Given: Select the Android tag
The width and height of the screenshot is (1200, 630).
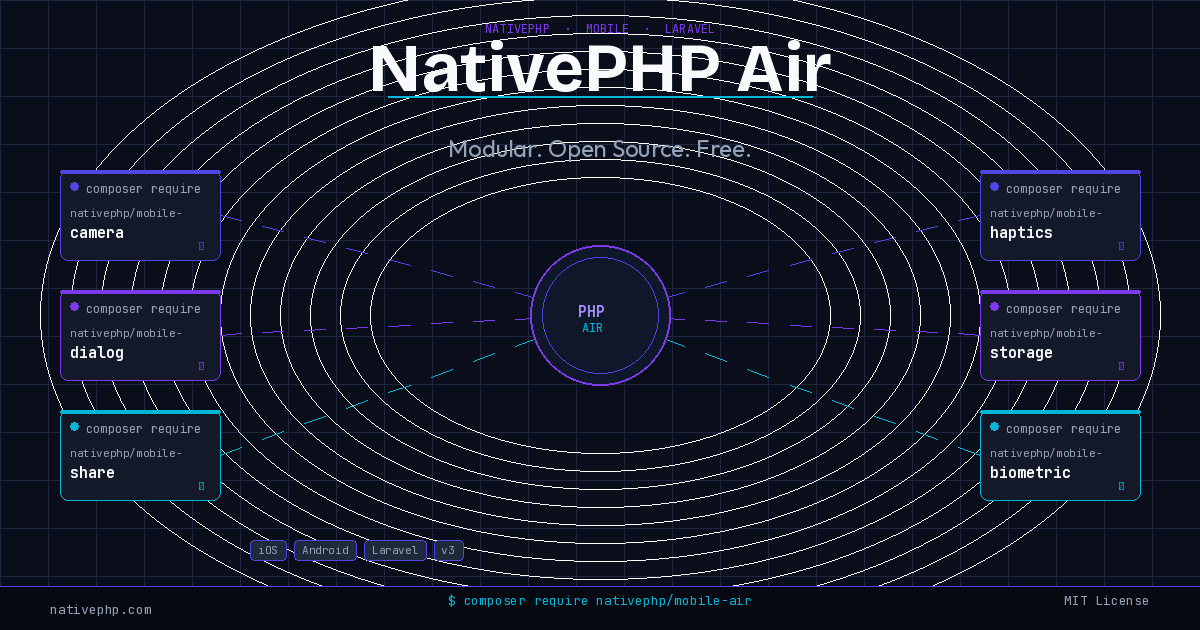Looking at the screenshot, I should pyautogui.click(x=325, y=551).
